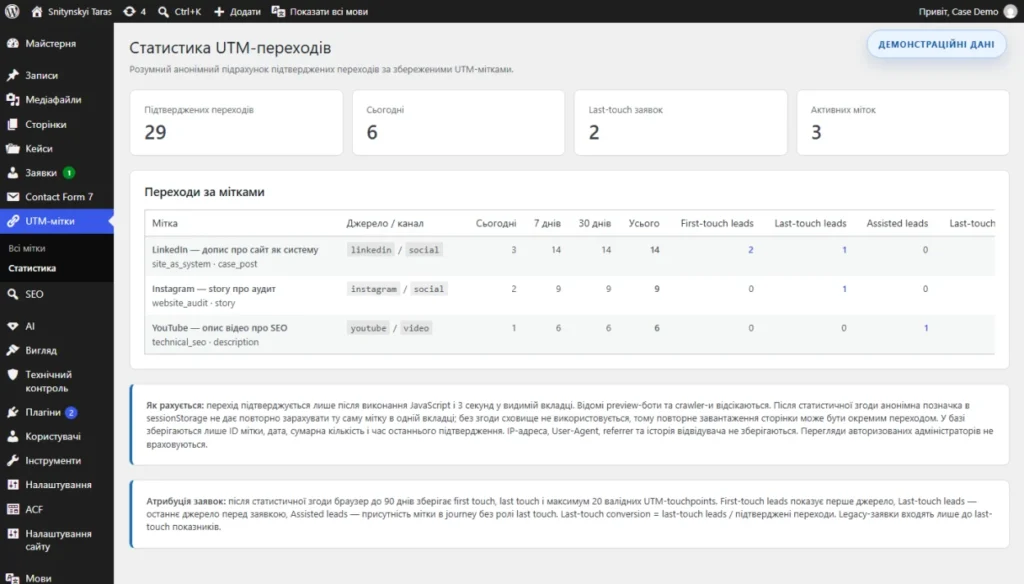The width and height of the screenshot is (1024, 584).
Task: Click LinkedIn First-touch leads value 2
Action: tap(750, 250)
